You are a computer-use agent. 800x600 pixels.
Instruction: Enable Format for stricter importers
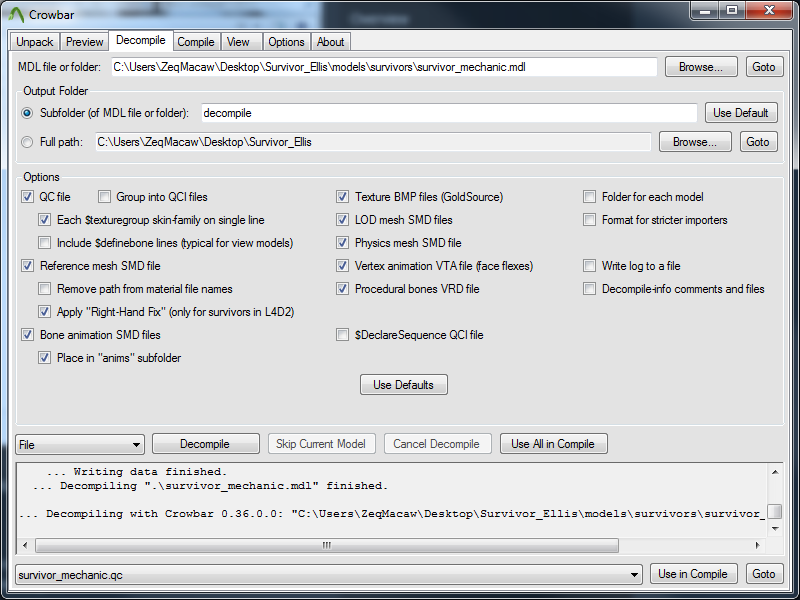pos(589,220)
